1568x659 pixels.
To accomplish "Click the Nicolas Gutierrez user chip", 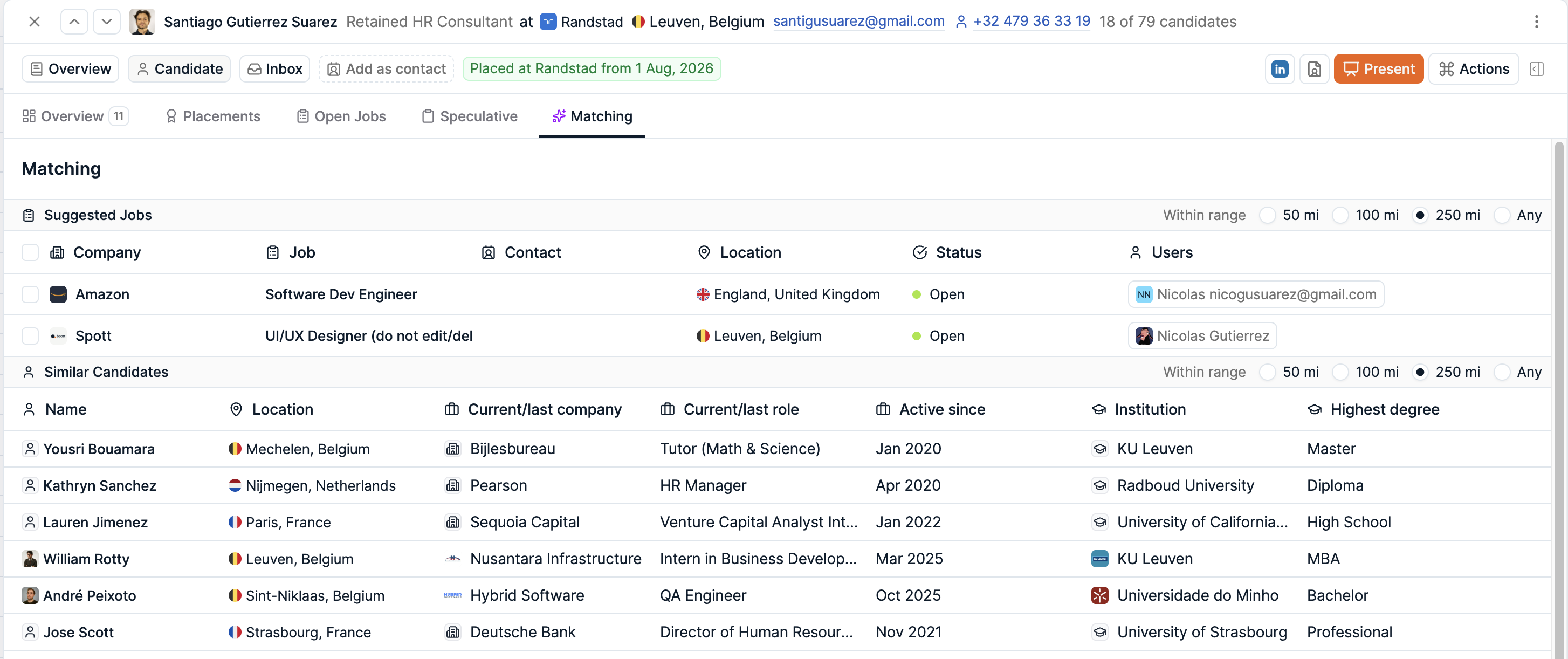I will 1202,336.
